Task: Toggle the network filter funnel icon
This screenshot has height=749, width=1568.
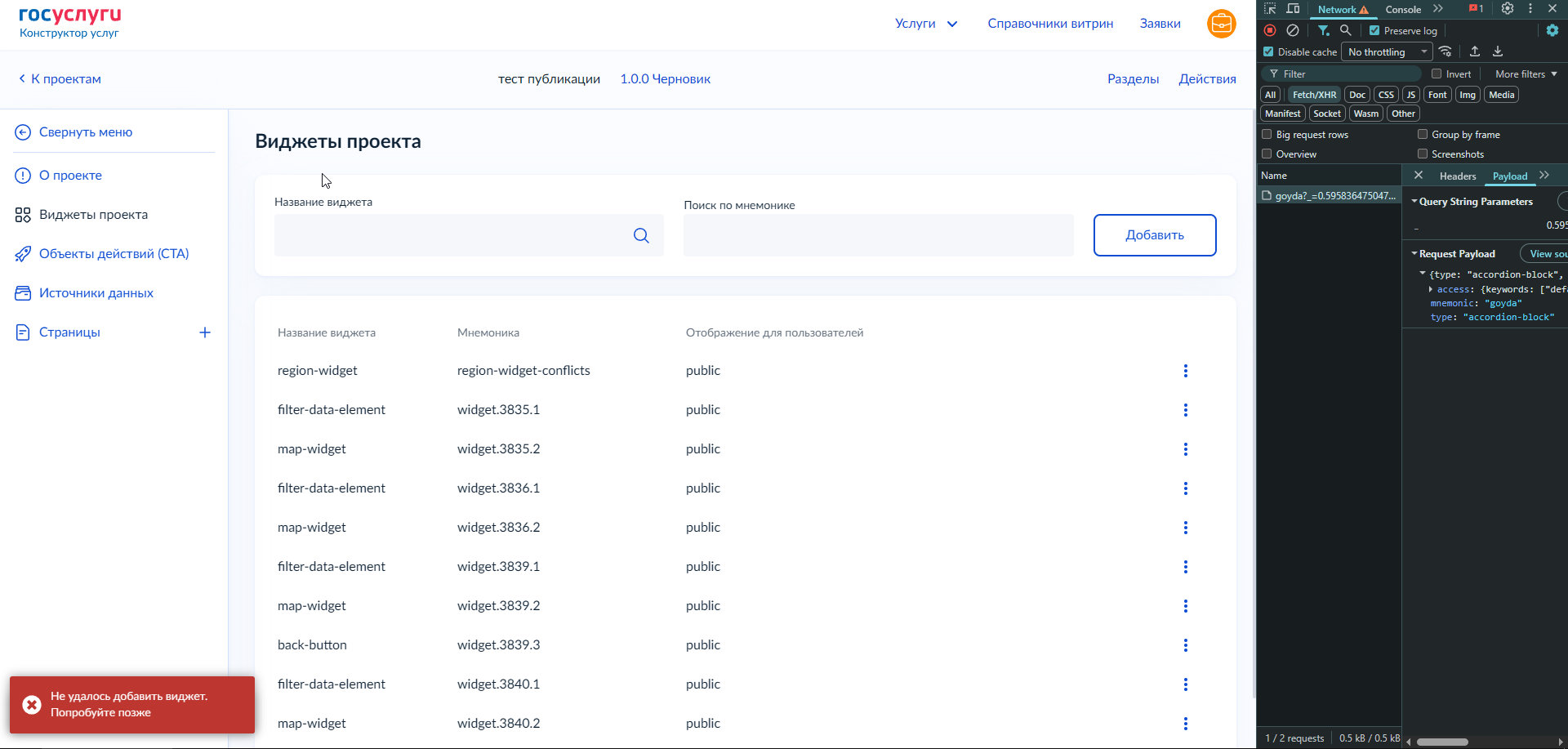Action: [x=1323, y=30]
